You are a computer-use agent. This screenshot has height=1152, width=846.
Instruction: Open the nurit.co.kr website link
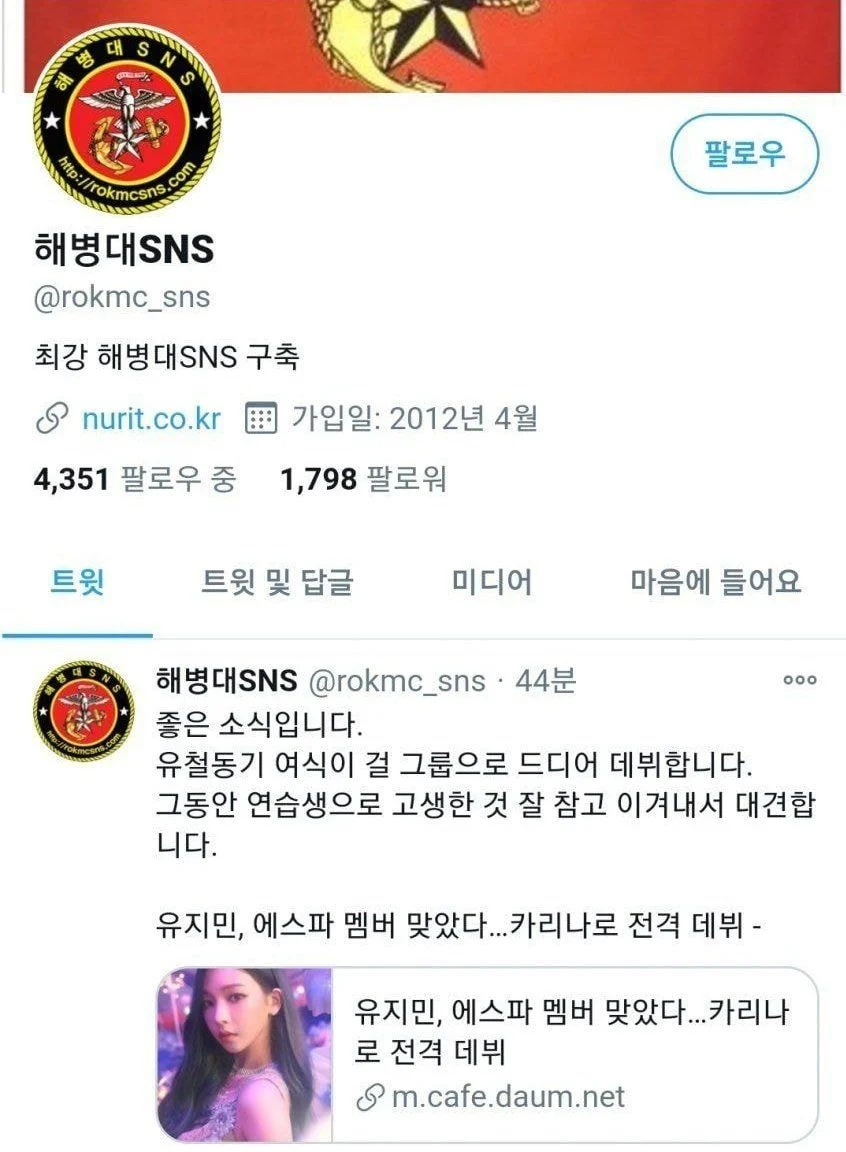click(151, 418)
